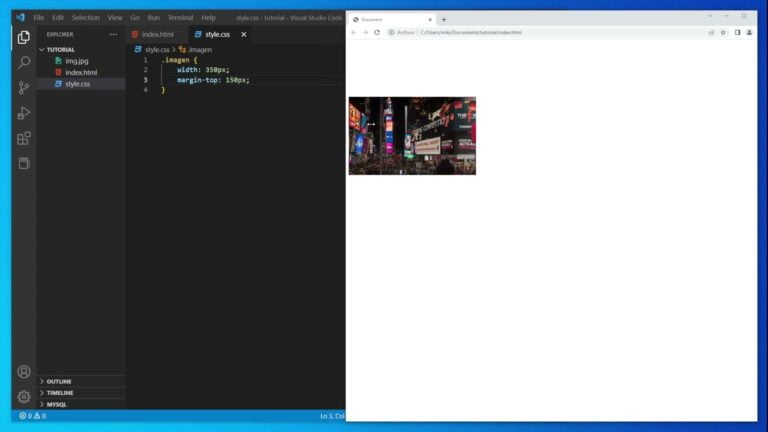The width and height of the screenshot is (768, 432).
Task: Open the Selection menu
Action: [x=86, y=18]
